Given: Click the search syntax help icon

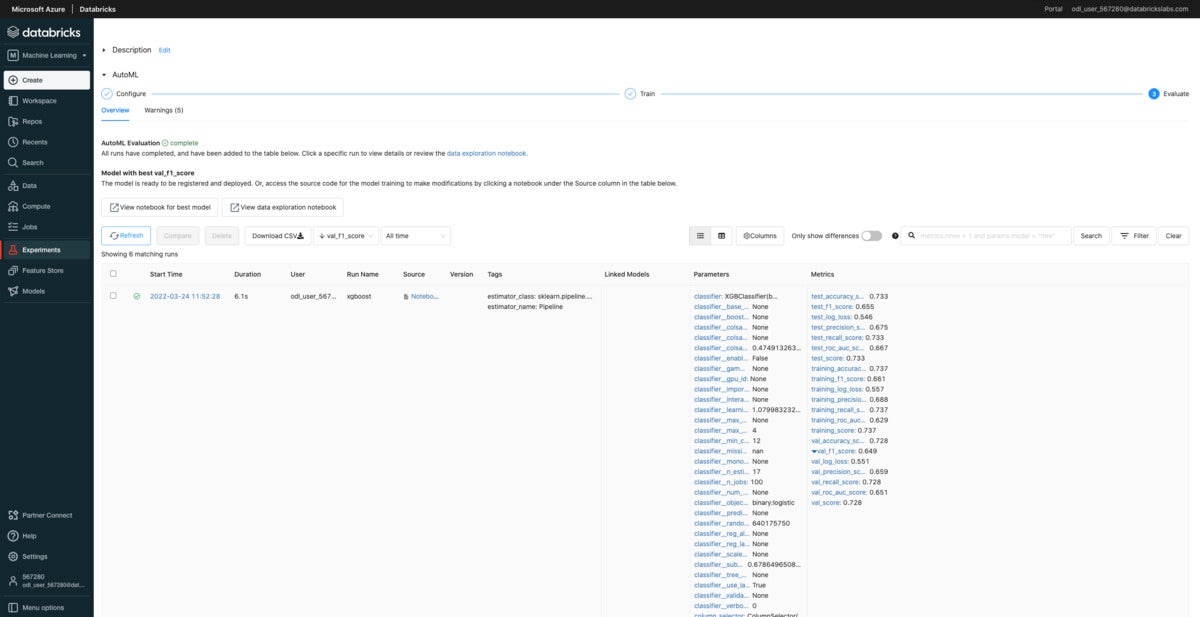Looking at the screenshot, I should tap(895, 236).
